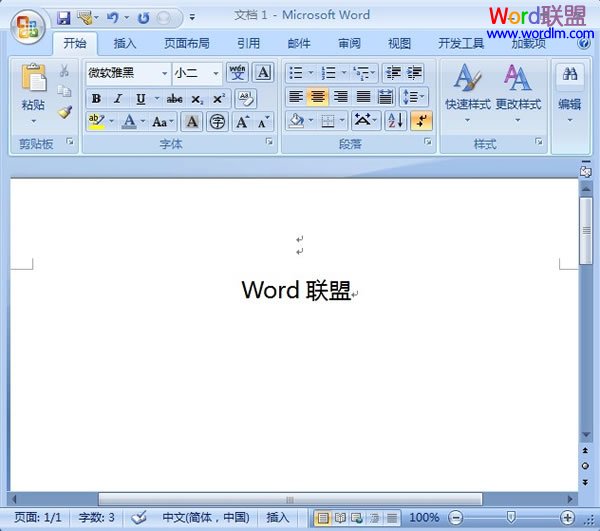Increase paragraph indent
This screenshot has width=600, height=531.
coord(414,72)
